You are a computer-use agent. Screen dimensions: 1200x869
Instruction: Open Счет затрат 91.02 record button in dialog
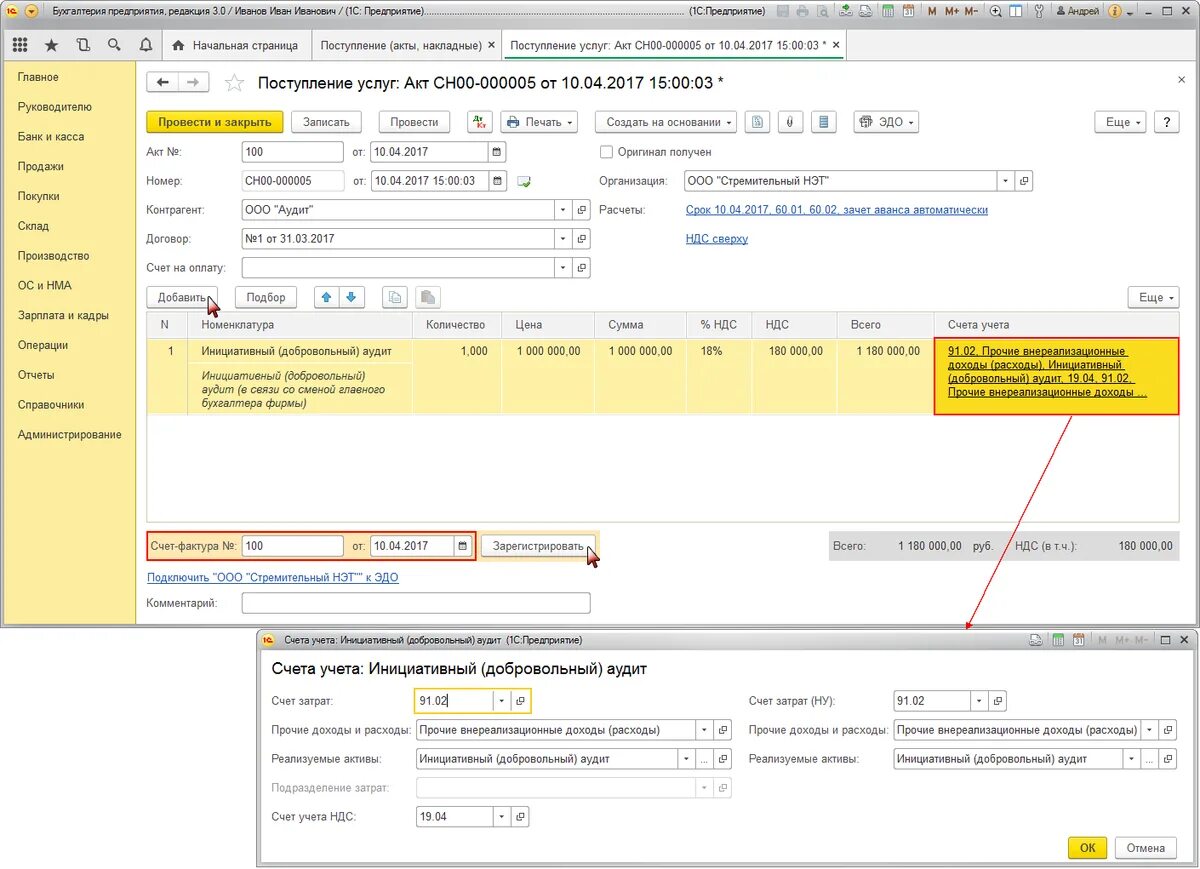coord(520,701)
